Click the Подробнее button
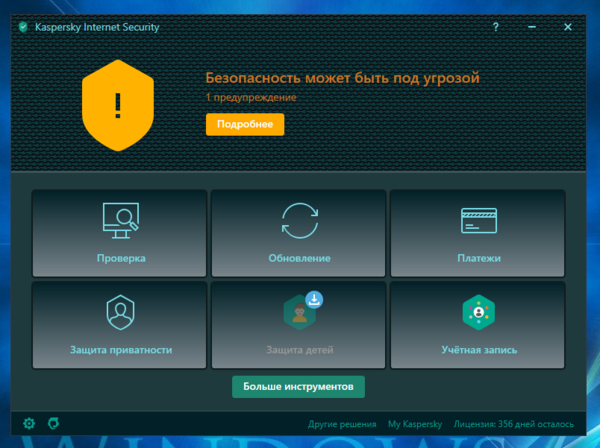The height and width of the screenshot is (448, 600). (x=245, y=124)
